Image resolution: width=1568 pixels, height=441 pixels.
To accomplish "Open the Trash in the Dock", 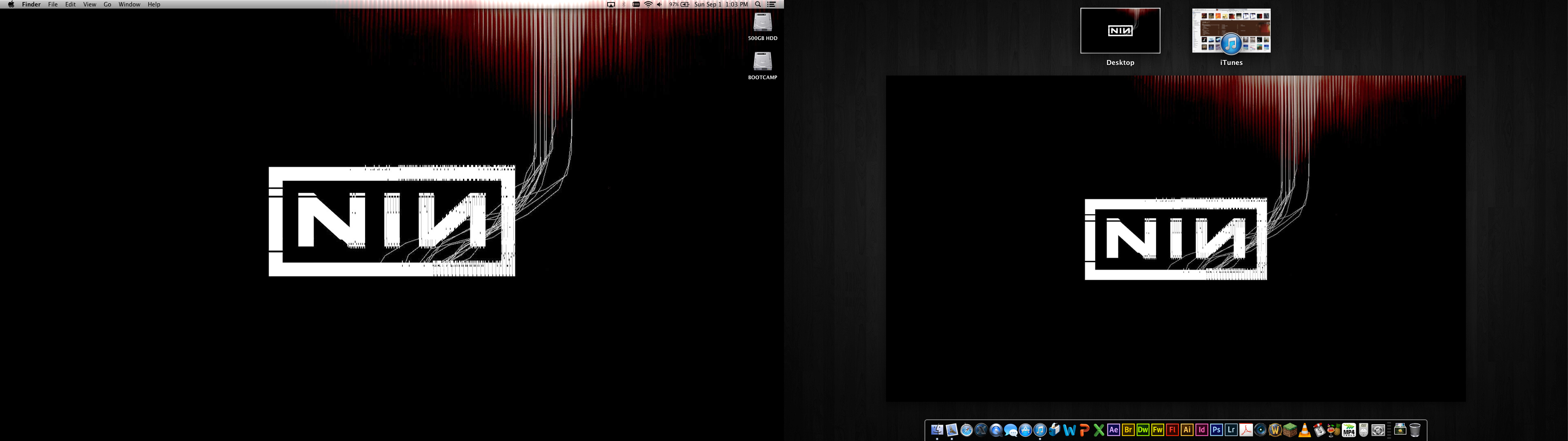I will click(x=1415, y=430).
